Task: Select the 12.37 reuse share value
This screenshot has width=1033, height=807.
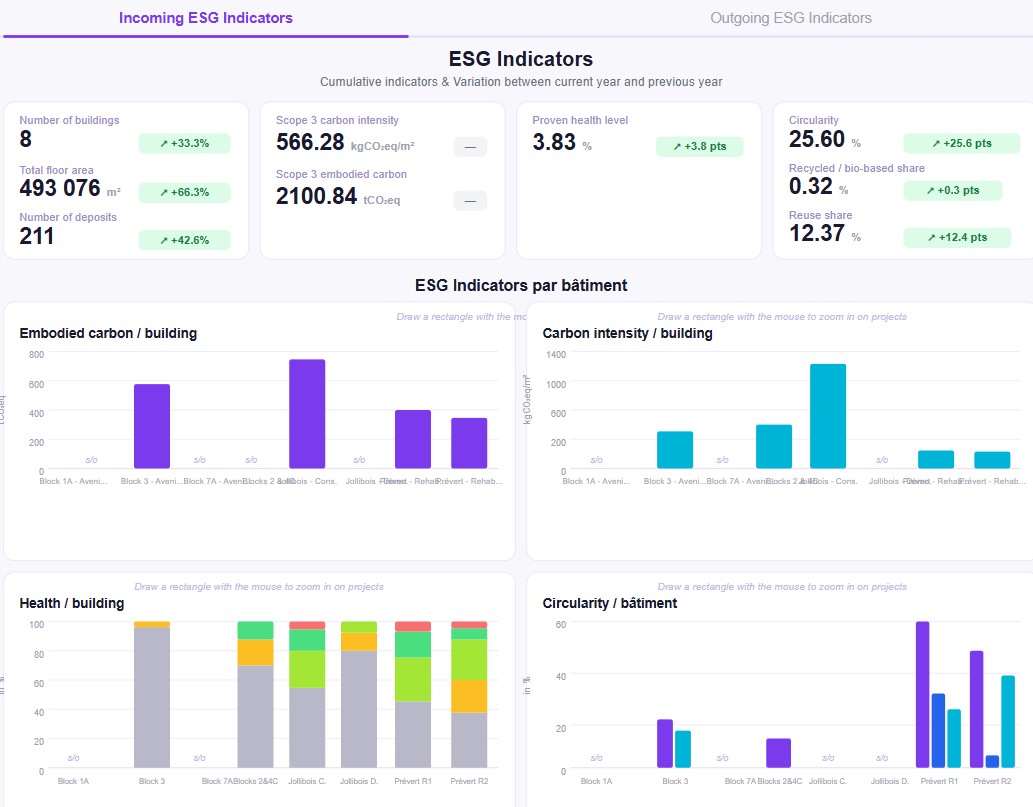Action: tap(817, 233)
